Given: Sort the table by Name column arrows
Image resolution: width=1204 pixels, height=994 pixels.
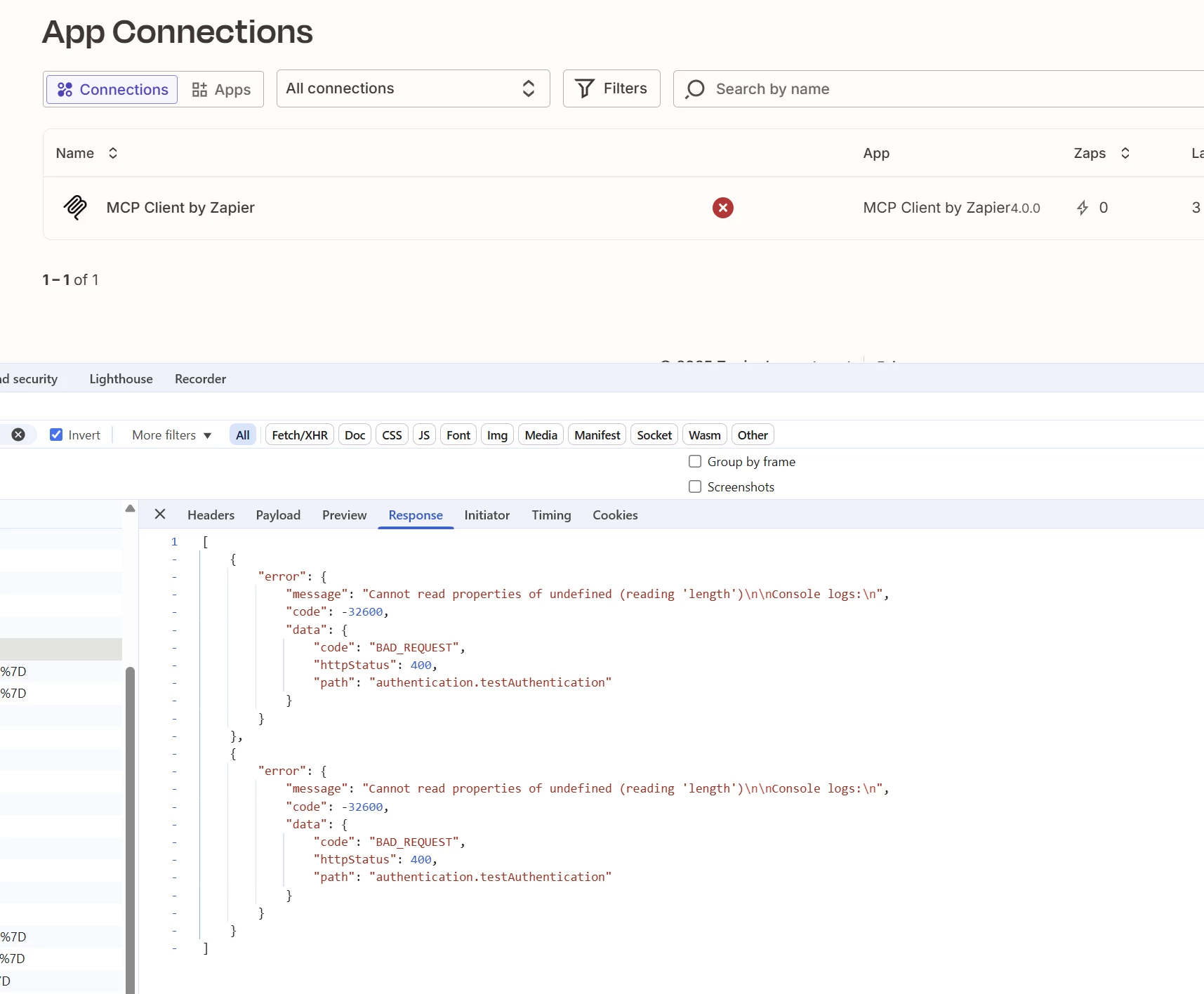Looking at the screenshot, I should pyautogui.click(x=113, y=153).
